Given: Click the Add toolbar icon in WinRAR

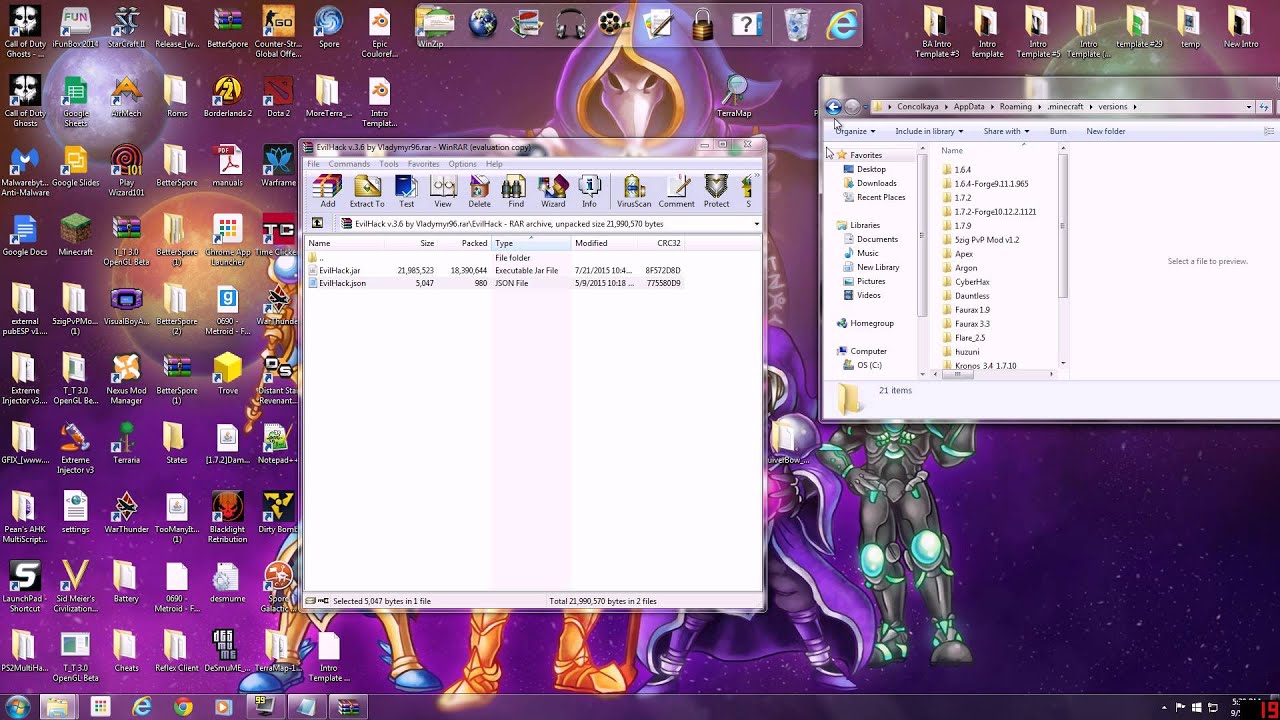Looking at the screenshot, I should pyautogui.click(x=327, y=190).
